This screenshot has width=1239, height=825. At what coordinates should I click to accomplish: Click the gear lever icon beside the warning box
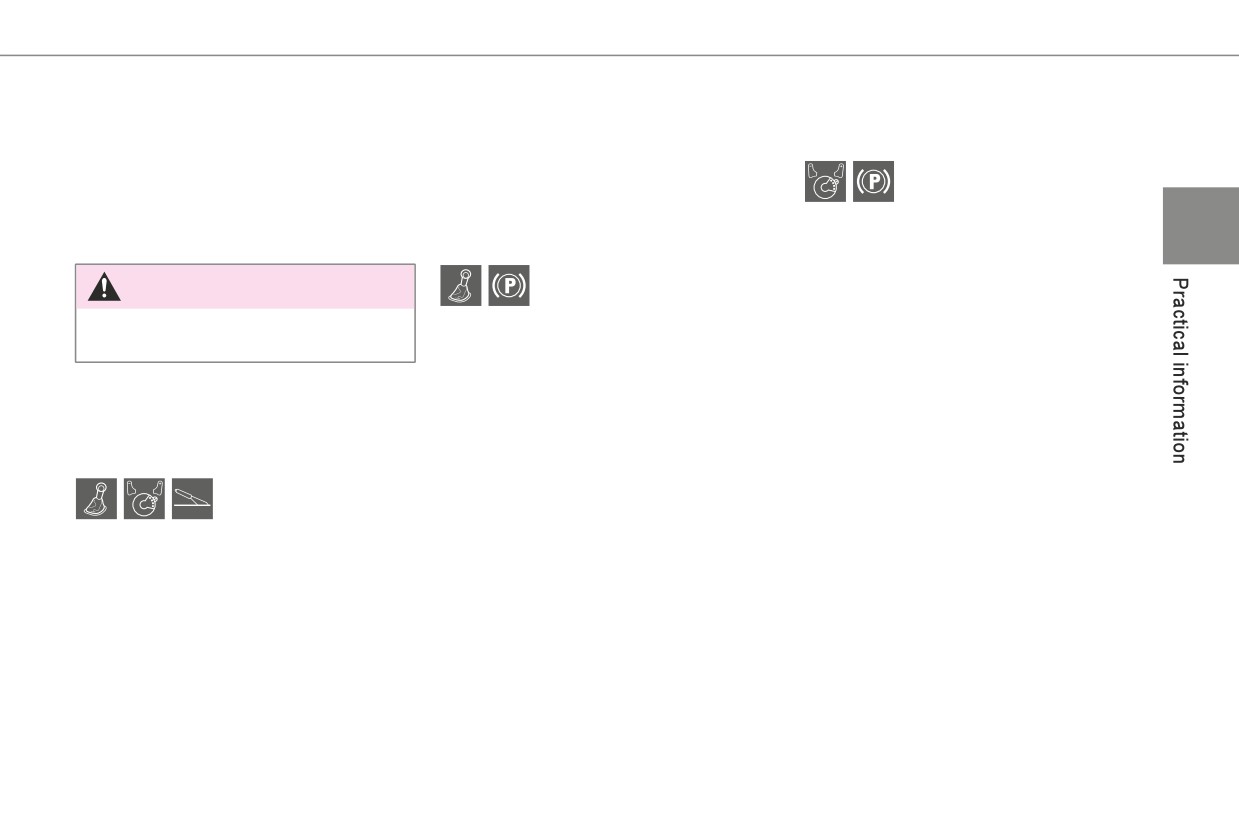[x=461, y=285]
